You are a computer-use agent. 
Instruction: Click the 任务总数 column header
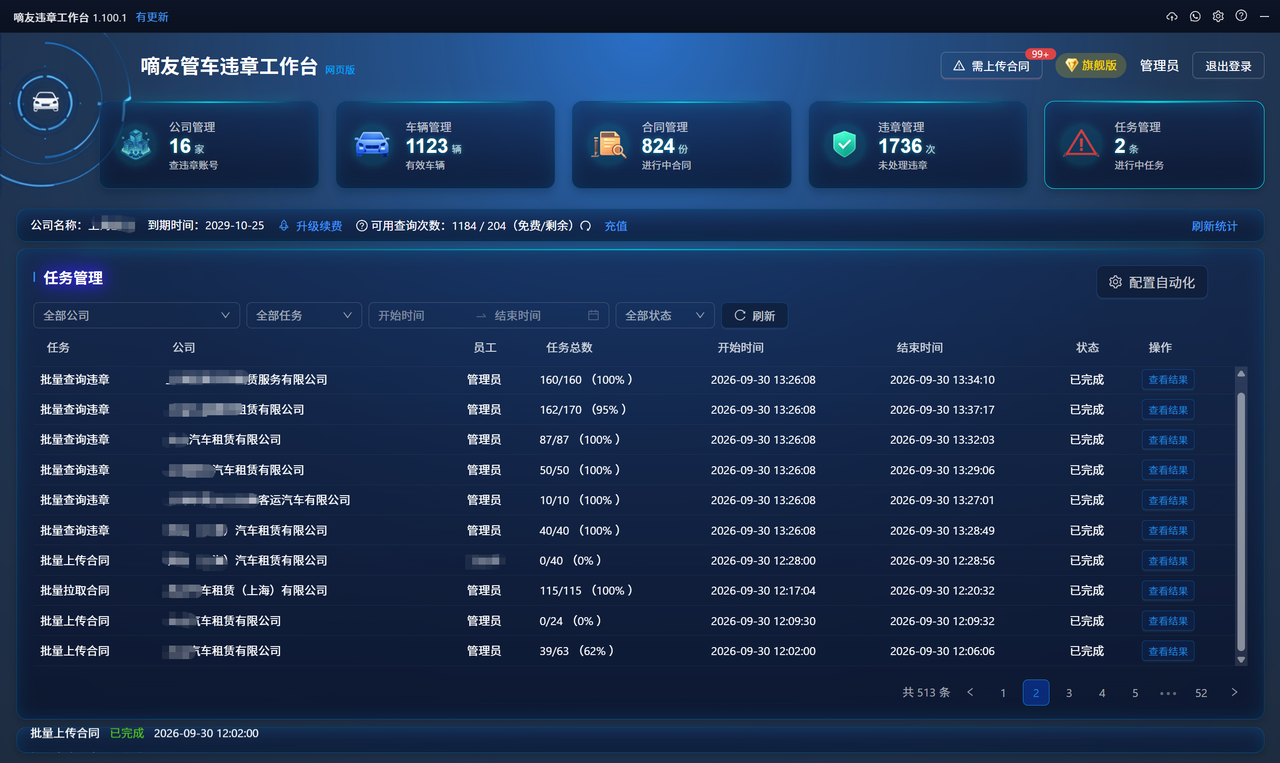coord(569,348)
